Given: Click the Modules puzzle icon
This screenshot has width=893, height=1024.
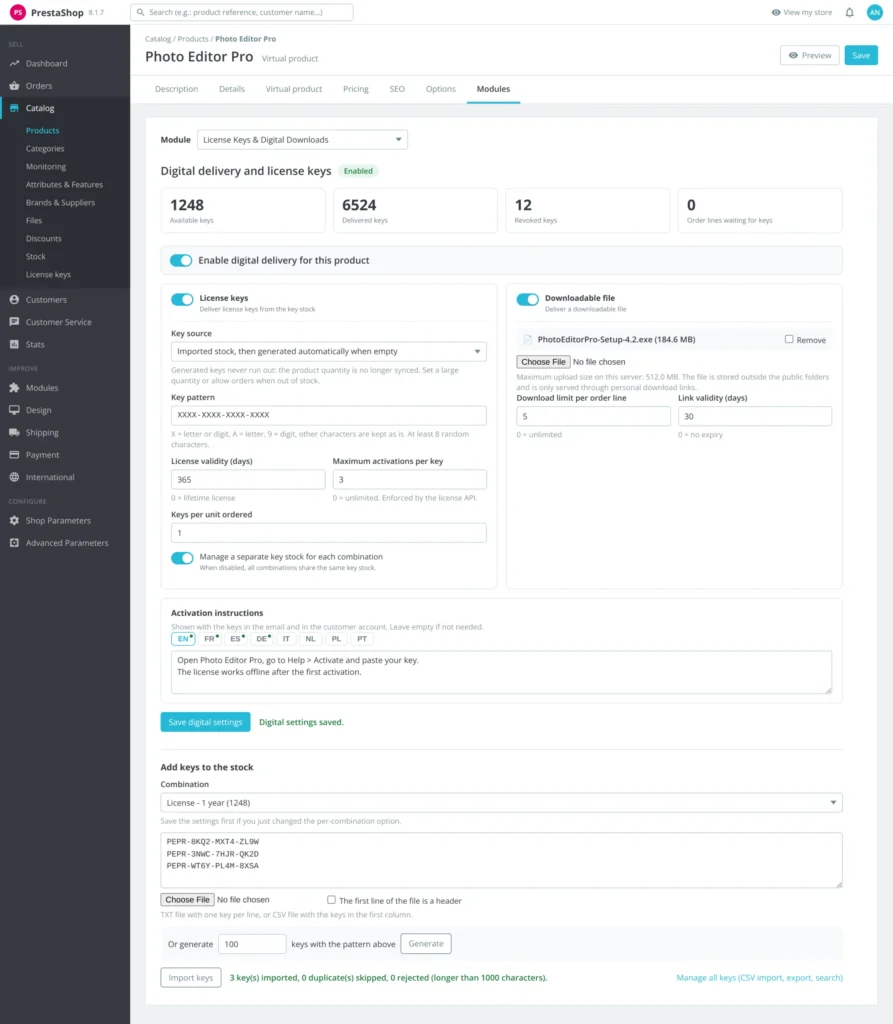Looking at the screenshot, I should 14,388.
